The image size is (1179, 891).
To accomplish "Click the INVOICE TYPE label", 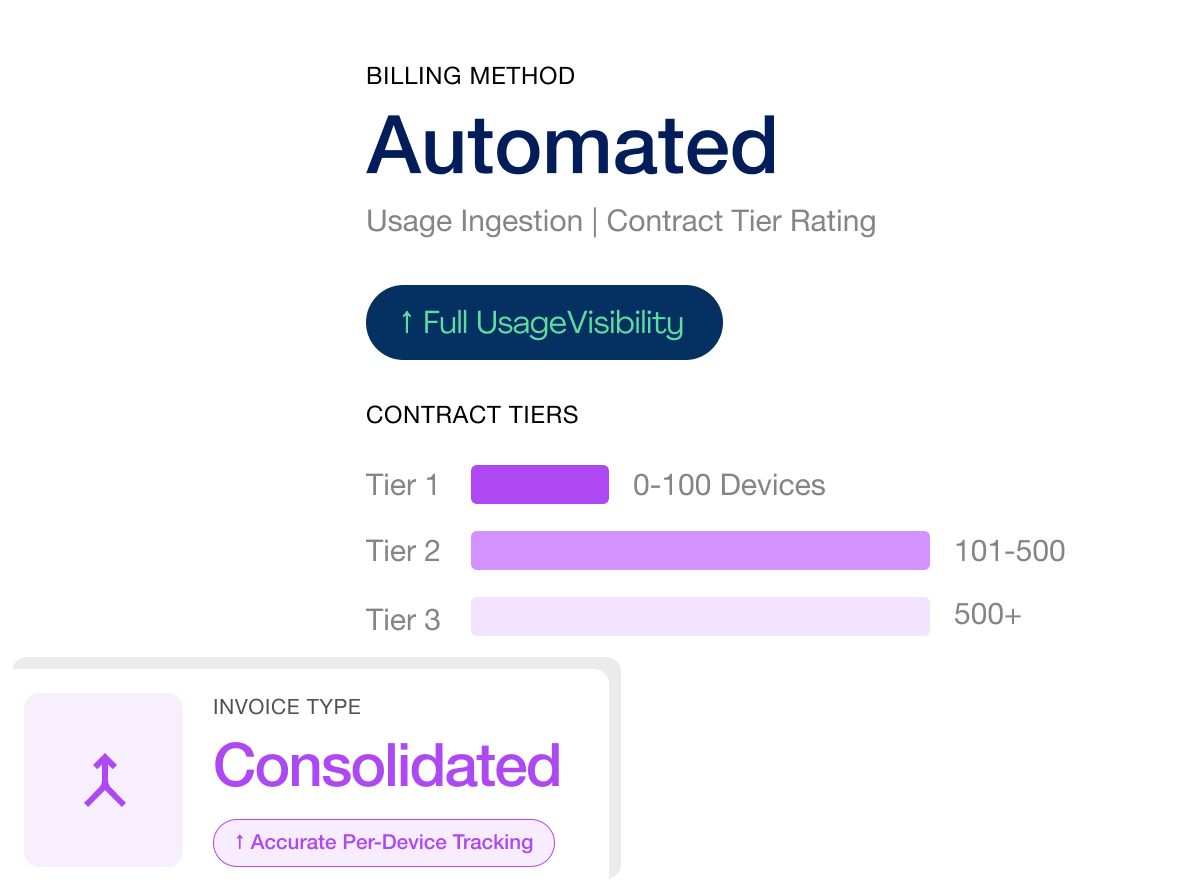I will pyautogui.click(x=287, y=707).
